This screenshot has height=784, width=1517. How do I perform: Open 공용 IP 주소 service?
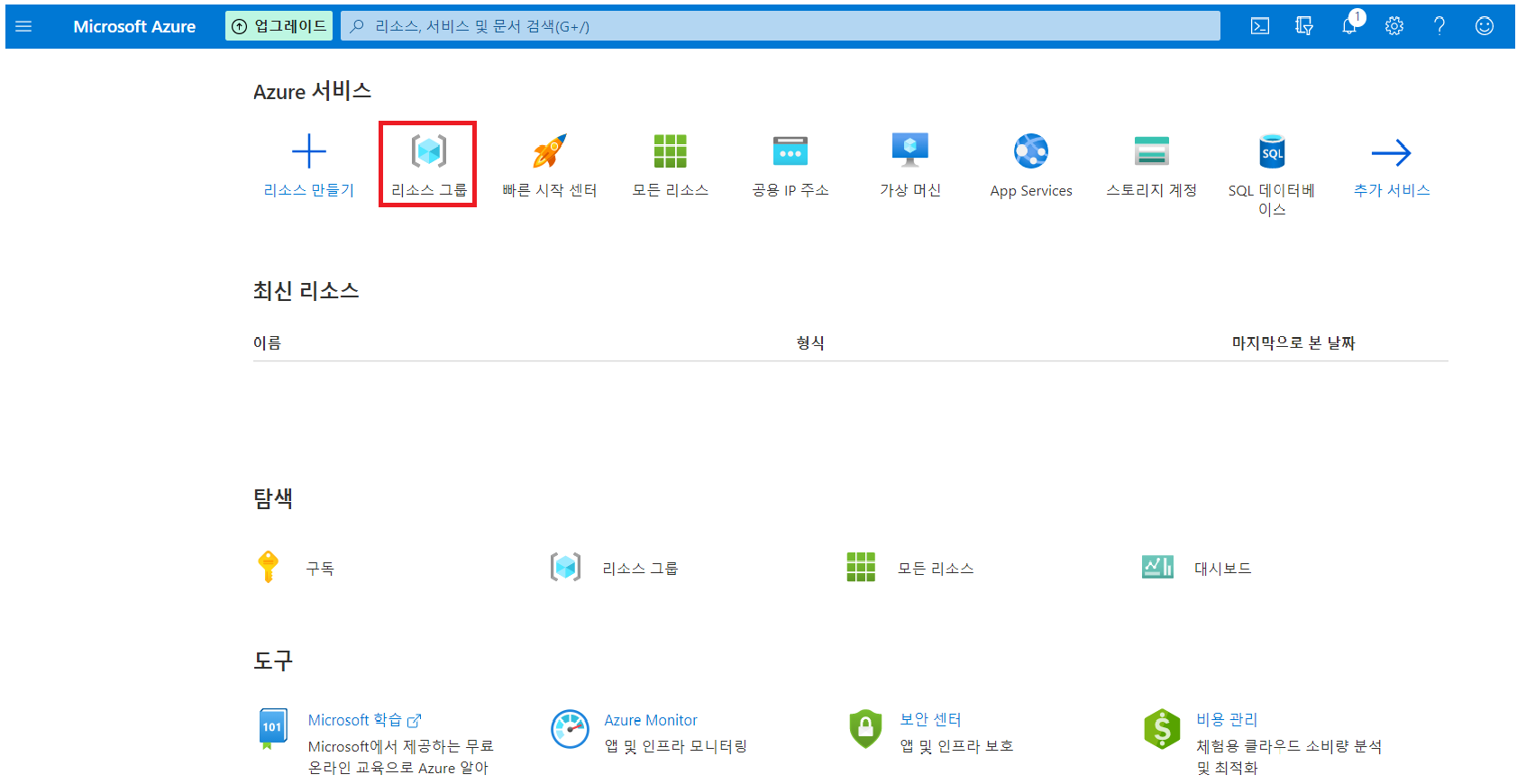[790, 151]
